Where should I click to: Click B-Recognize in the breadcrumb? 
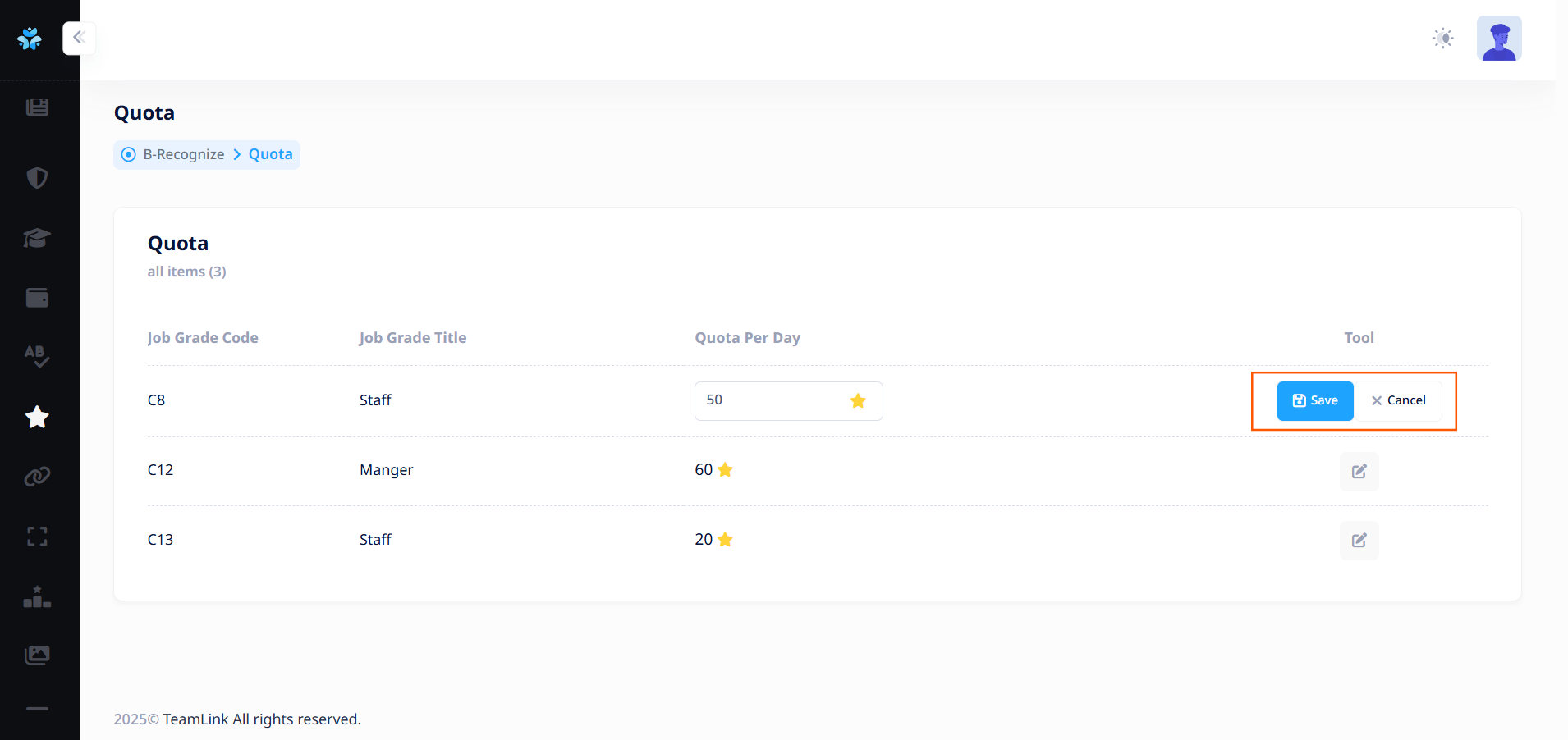pos(183,155)
